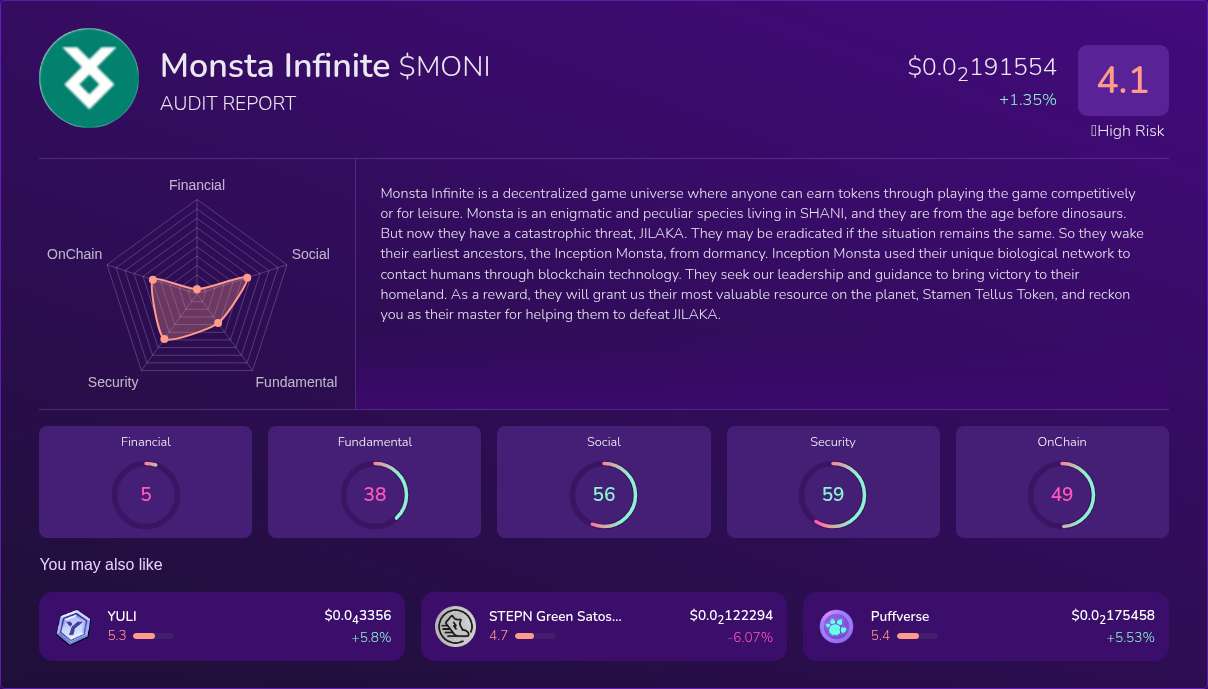Click the $MONI price showing +1.35%
The width and height of the screenshot is (1208, 689).
(x=982, y=68)
